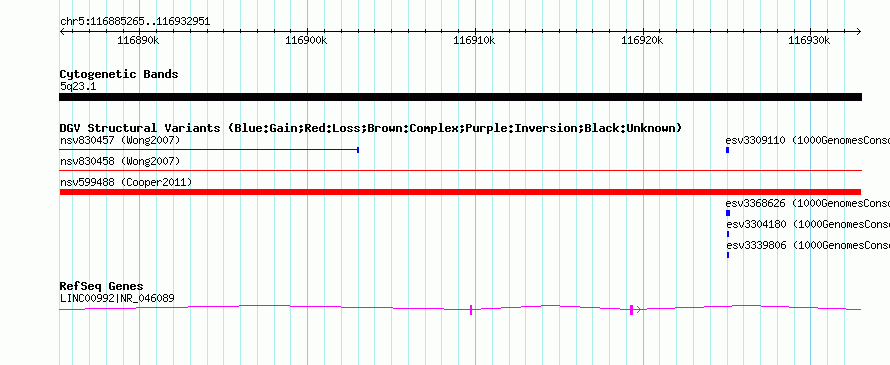
Task: Open the LINC00992|NR_046089 gene label
Action: tap(117, 298)
